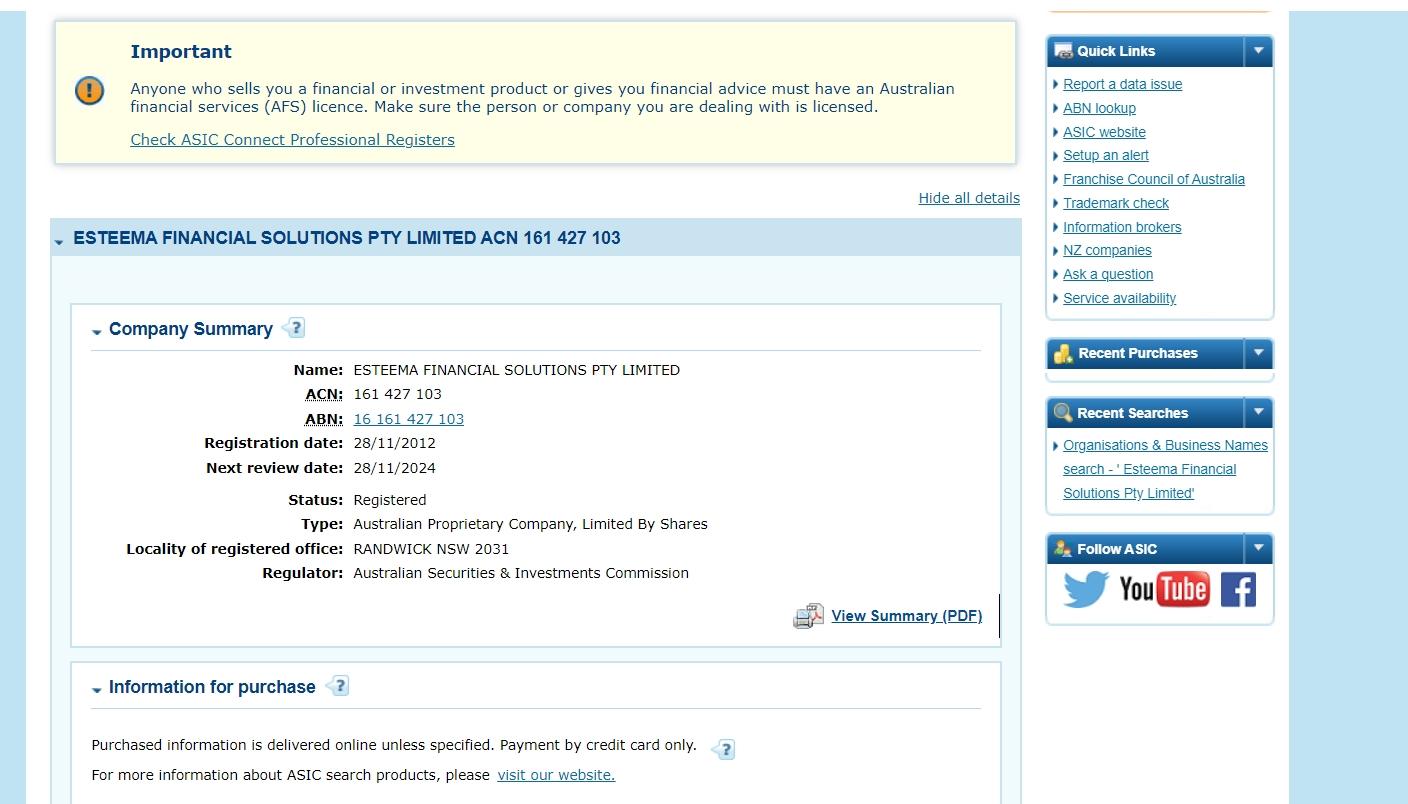The height and width of the screenshot is (804, 1408).
Task: Click the status value Registered
Action: (389, 500)
